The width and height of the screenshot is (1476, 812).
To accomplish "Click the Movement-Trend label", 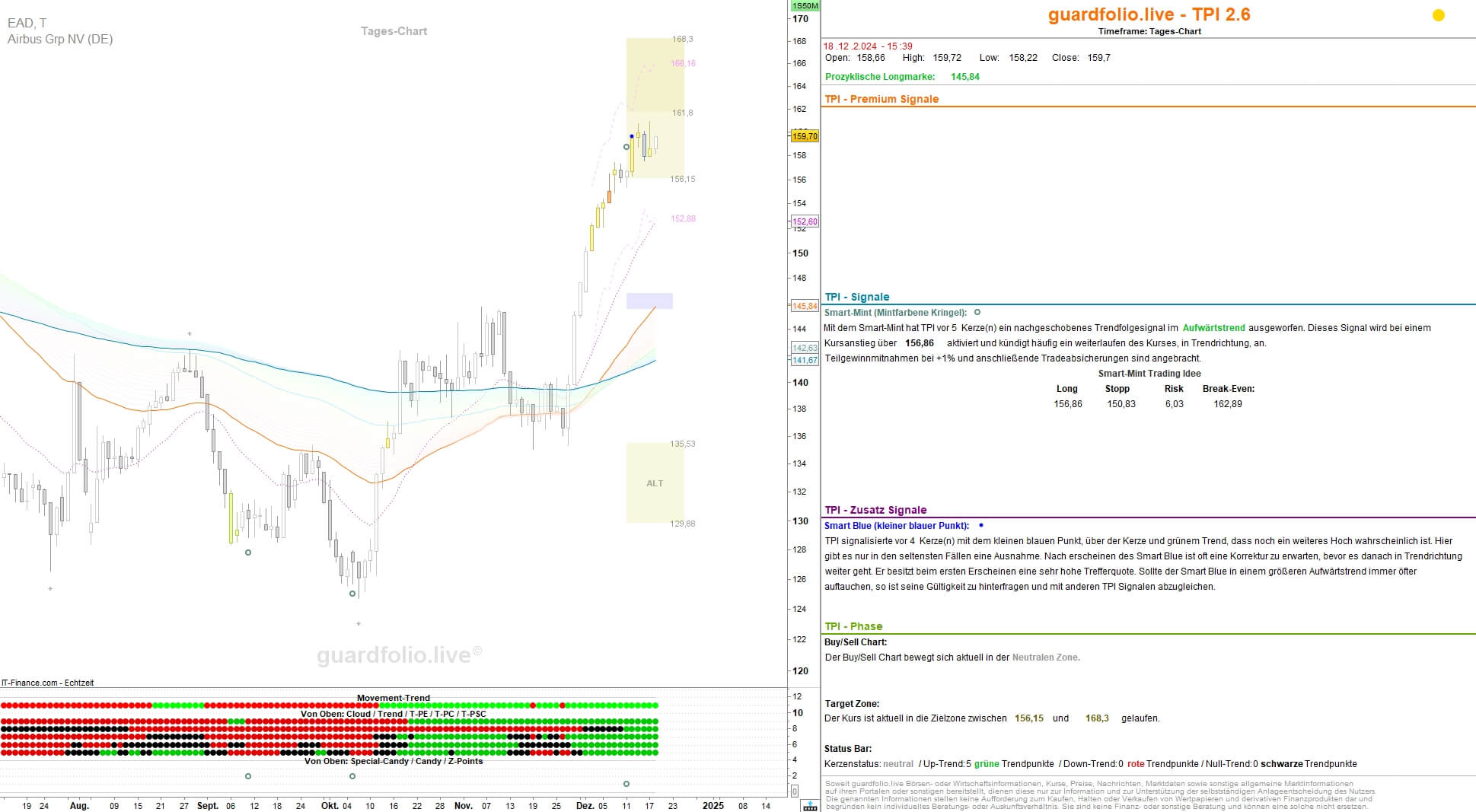I will [x=394, y=698].
